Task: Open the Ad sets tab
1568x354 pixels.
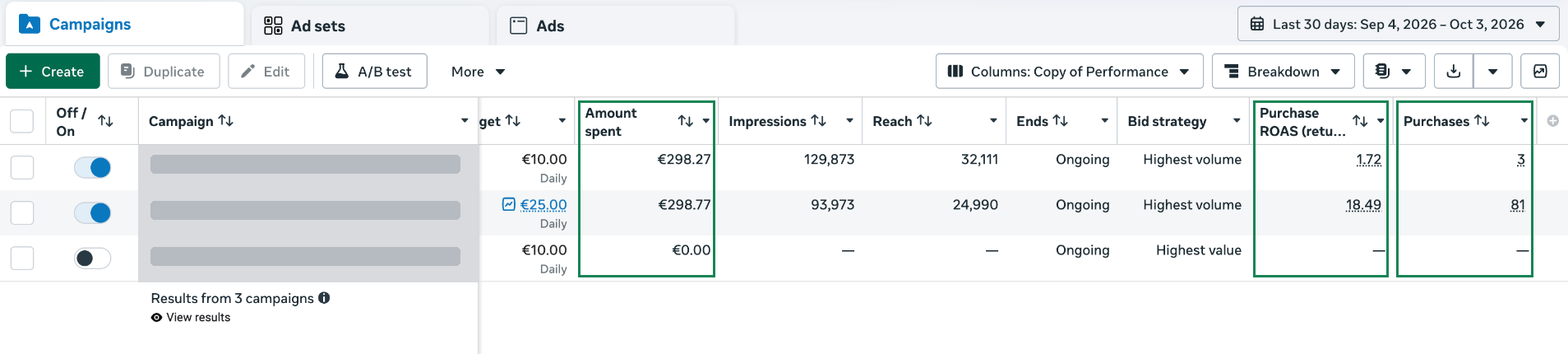Action: (x=370, y=26)
